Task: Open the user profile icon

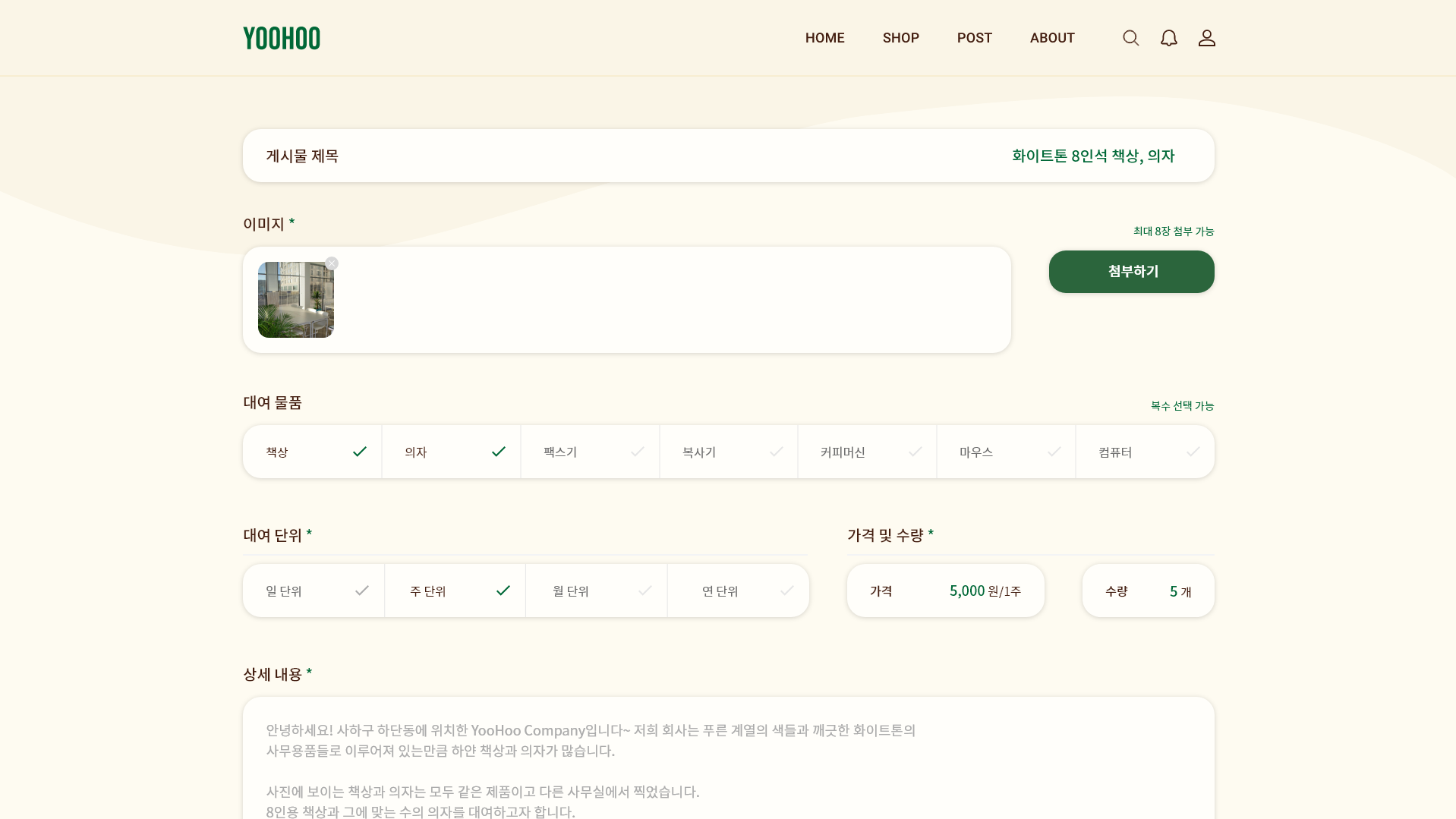Action: (x=1206, y=37)
